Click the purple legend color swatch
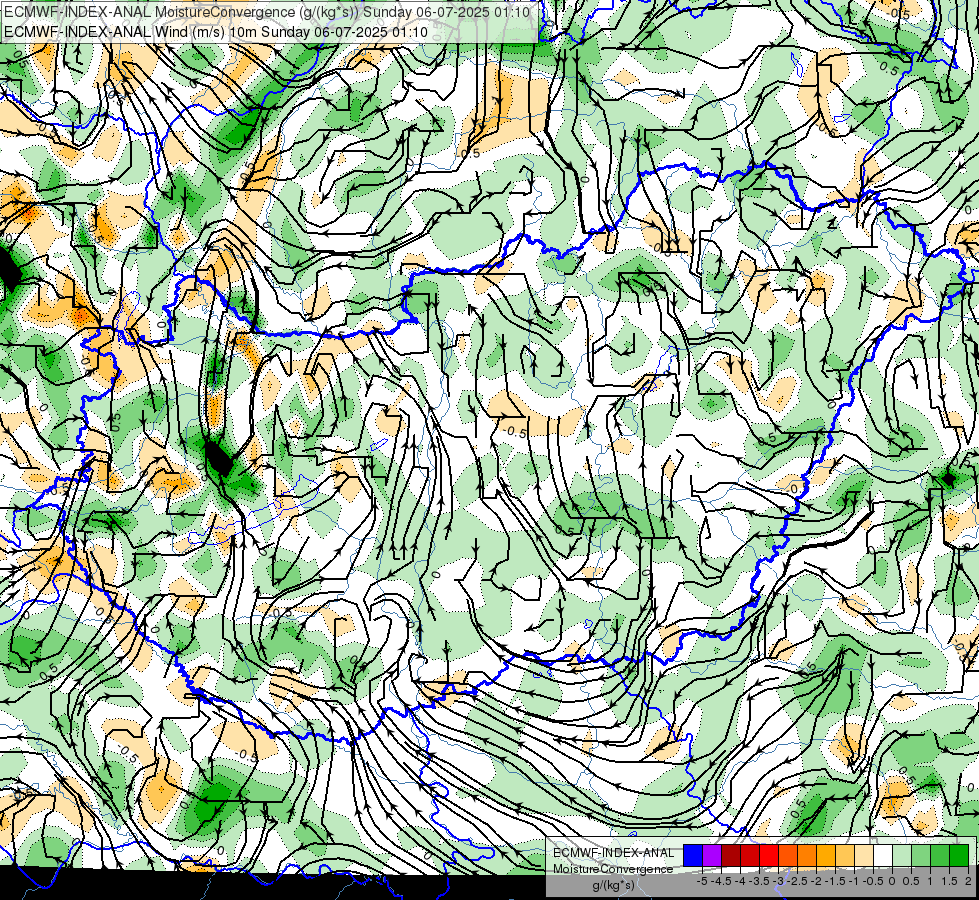This screenshot has width=979, height=900. point(712,855)
